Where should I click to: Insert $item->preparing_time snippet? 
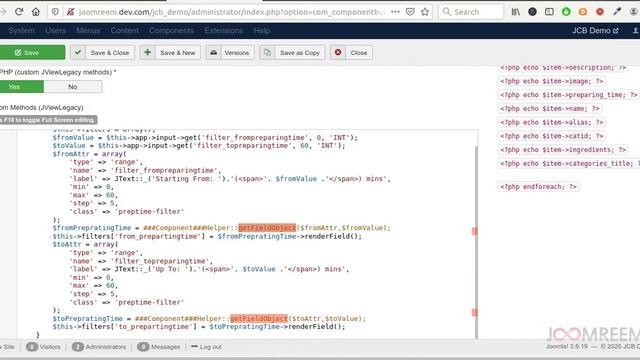(568, 95)
